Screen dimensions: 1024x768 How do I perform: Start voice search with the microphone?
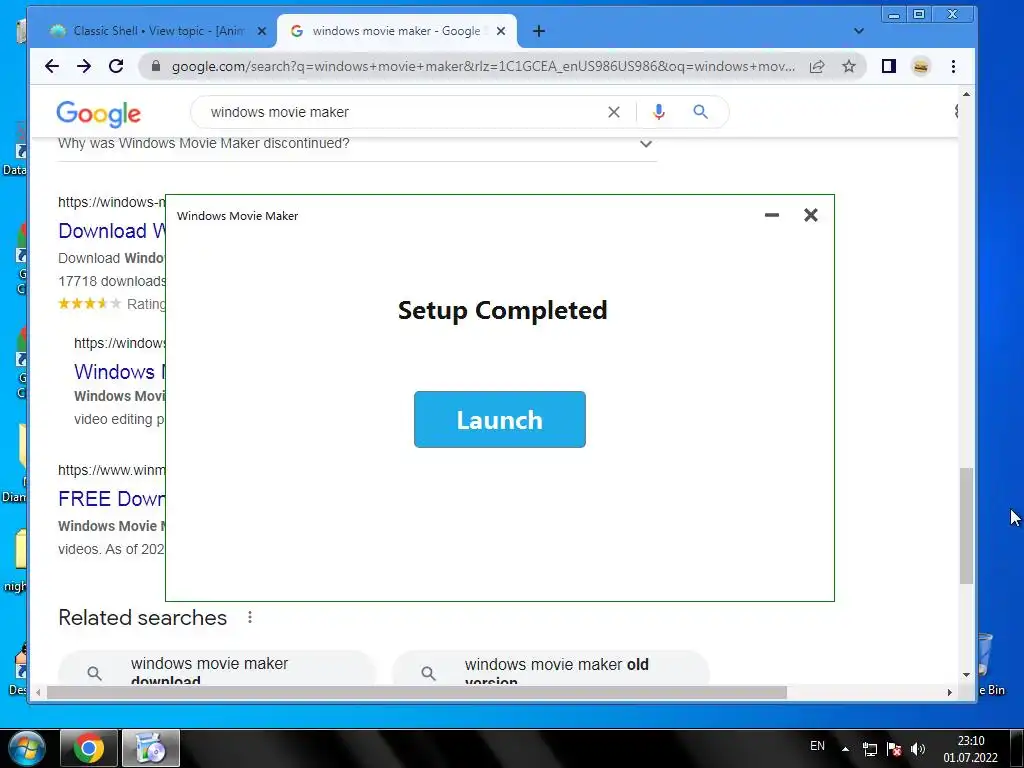[x=659, y=112]
